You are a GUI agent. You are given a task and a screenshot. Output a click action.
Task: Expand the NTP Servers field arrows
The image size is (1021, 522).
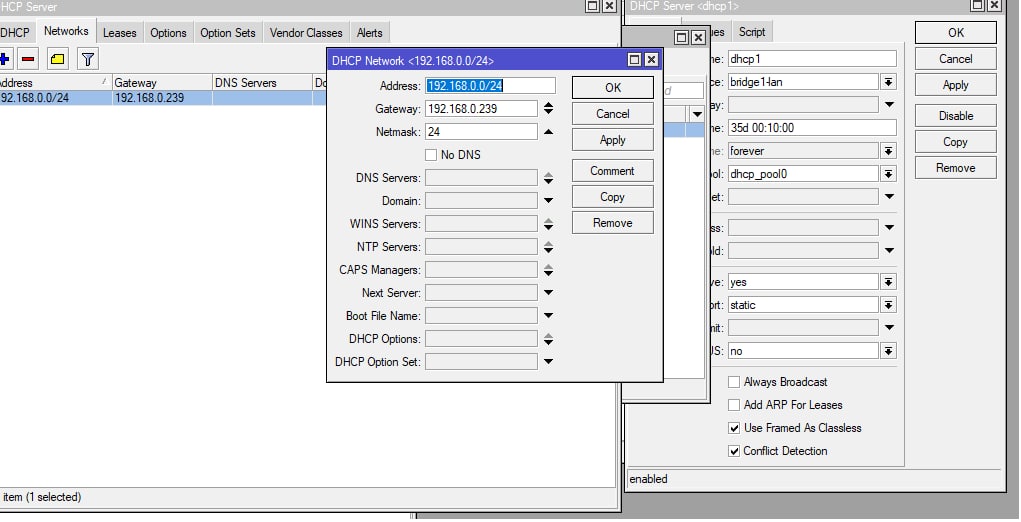coord(548,247)
